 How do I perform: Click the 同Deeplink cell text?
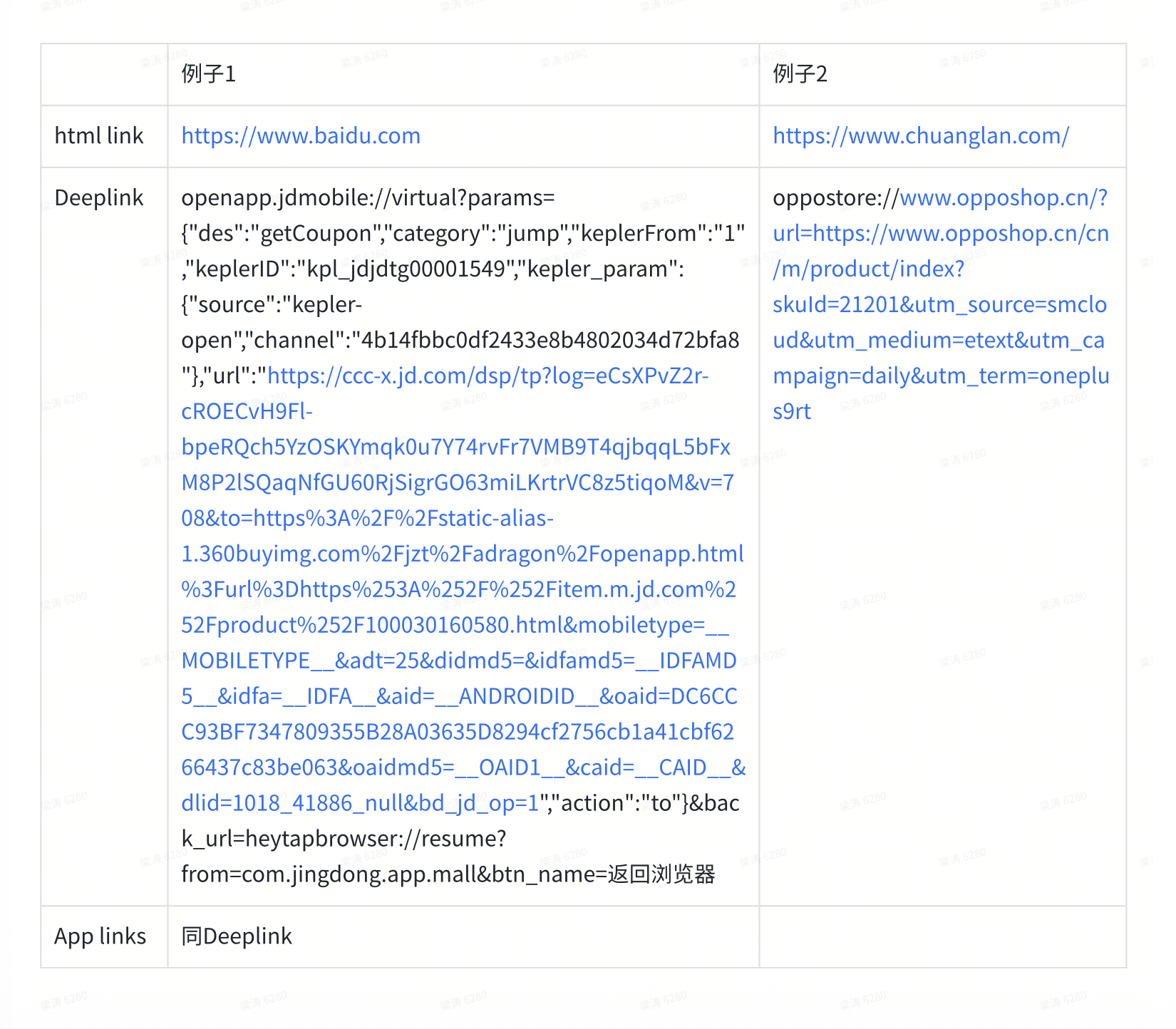pyautogui.click(x=237, y=936)
